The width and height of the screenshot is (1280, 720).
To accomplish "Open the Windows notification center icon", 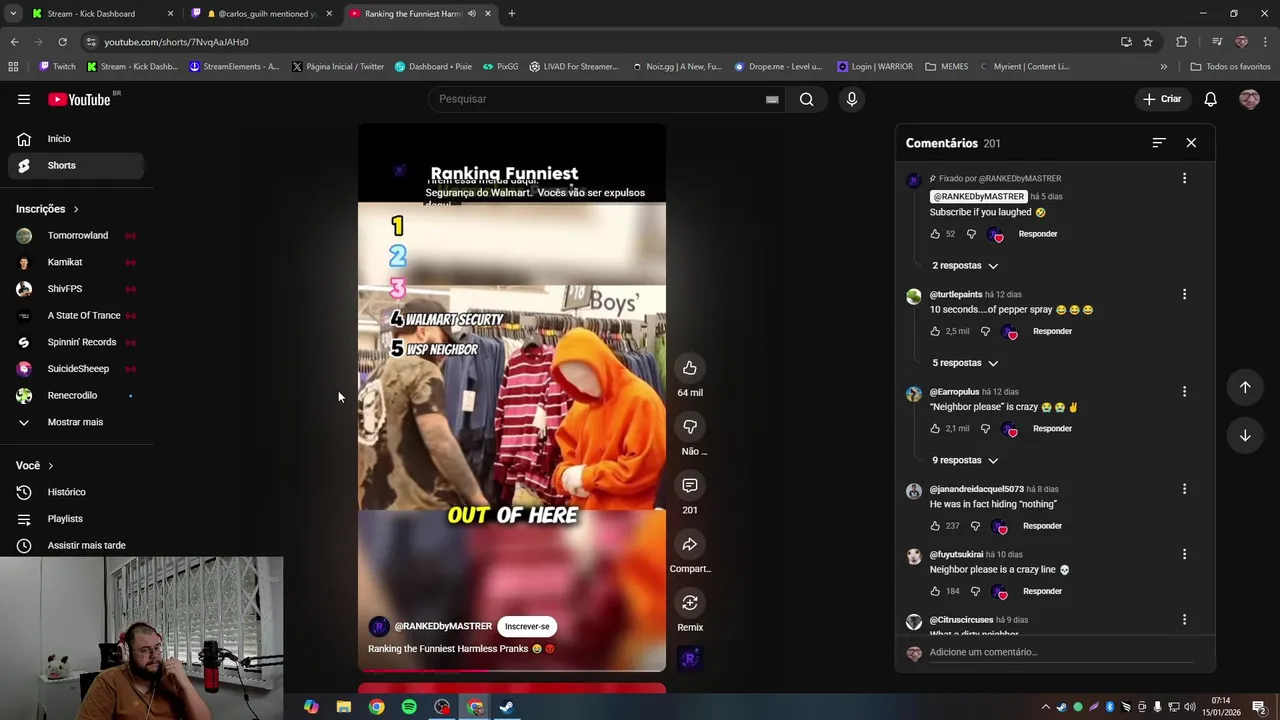I will coord(1259,707).
